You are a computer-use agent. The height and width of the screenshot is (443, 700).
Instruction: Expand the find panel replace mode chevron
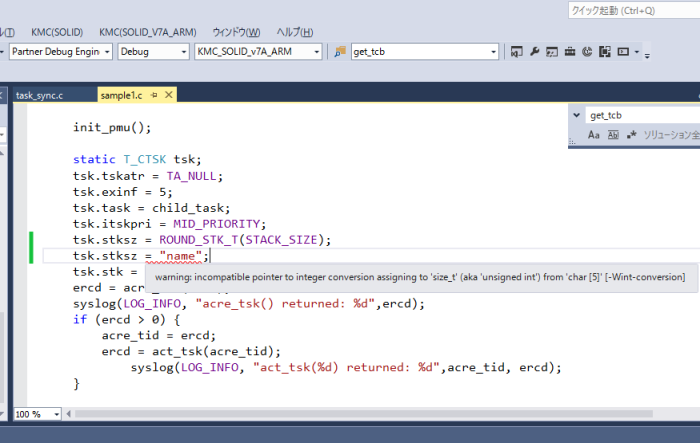pos(576,116)
